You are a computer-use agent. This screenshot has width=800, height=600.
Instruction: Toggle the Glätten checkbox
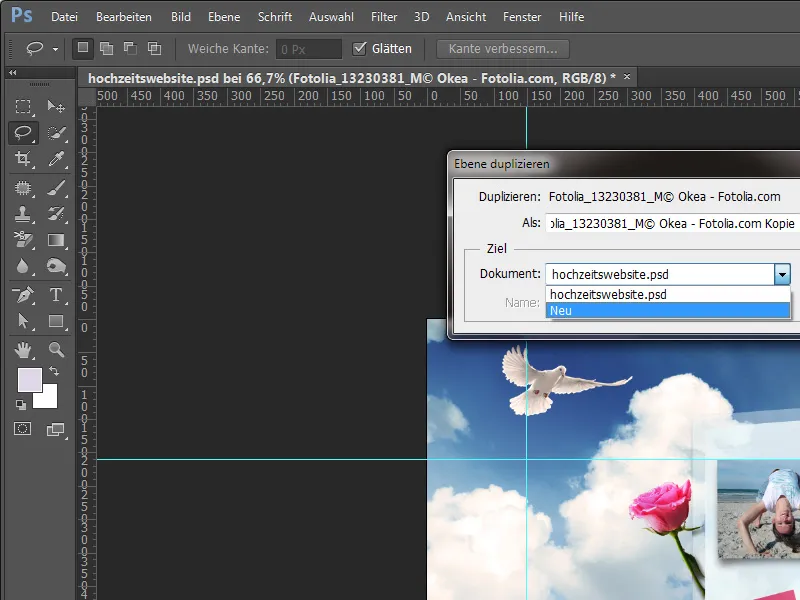click(x=359, y=48)
